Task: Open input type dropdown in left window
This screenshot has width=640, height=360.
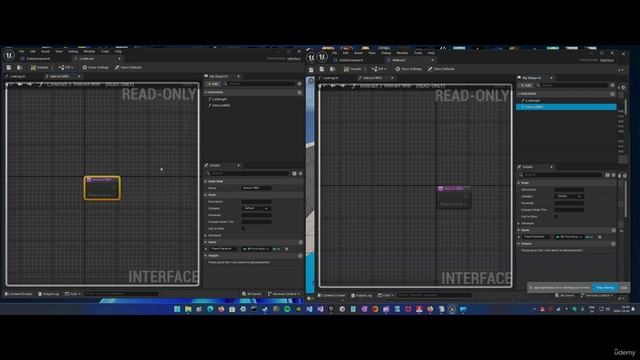Action: 256,249
